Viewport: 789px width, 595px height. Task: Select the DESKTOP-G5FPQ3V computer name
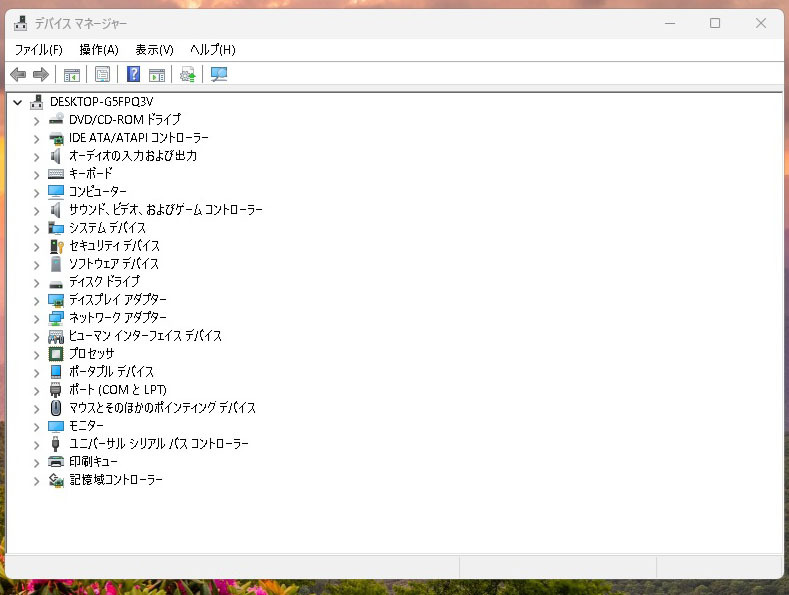click(101, 102)
